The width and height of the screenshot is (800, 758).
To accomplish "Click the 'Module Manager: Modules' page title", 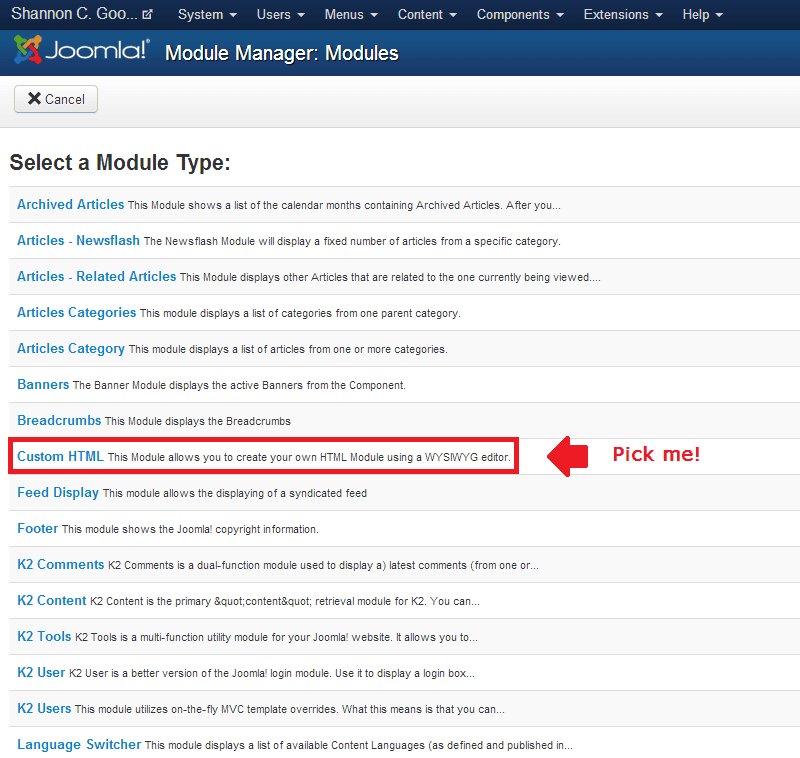I will (282, 53).
